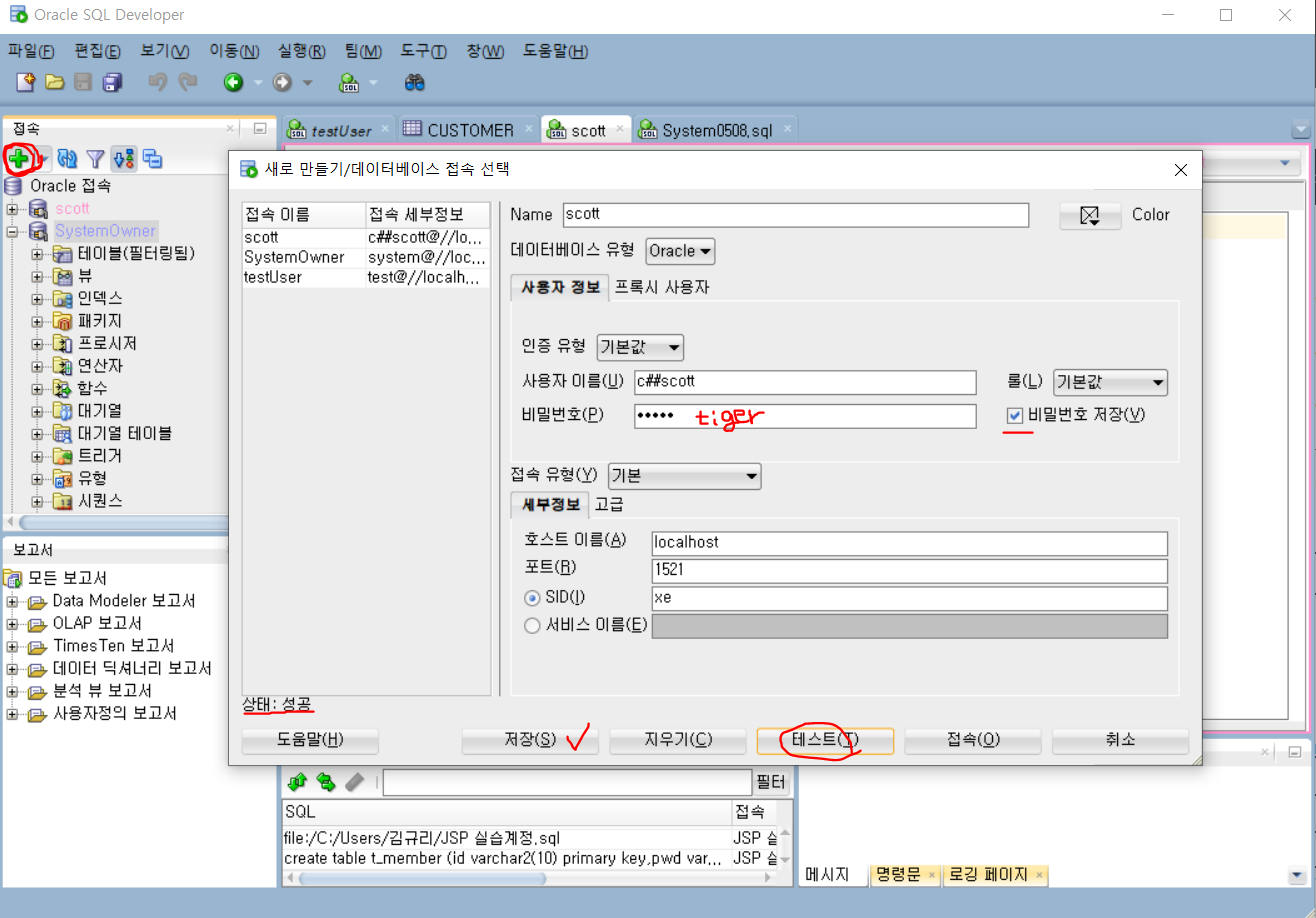Switch to the CUSTOMER tab
The width and height of the screenshot is (1316, 918).
(x=470, y=130)
